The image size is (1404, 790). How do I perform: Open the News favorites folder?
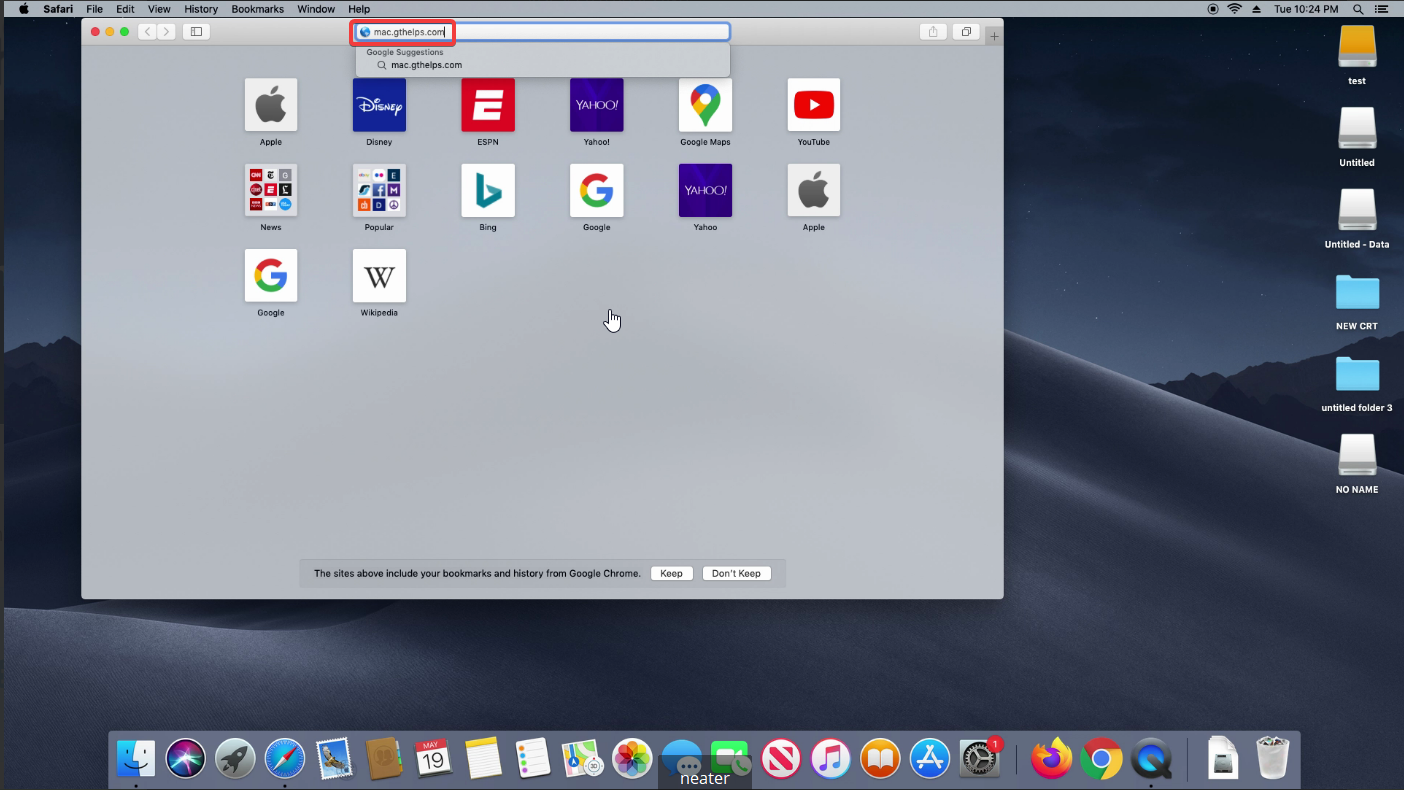click(271, 190)
